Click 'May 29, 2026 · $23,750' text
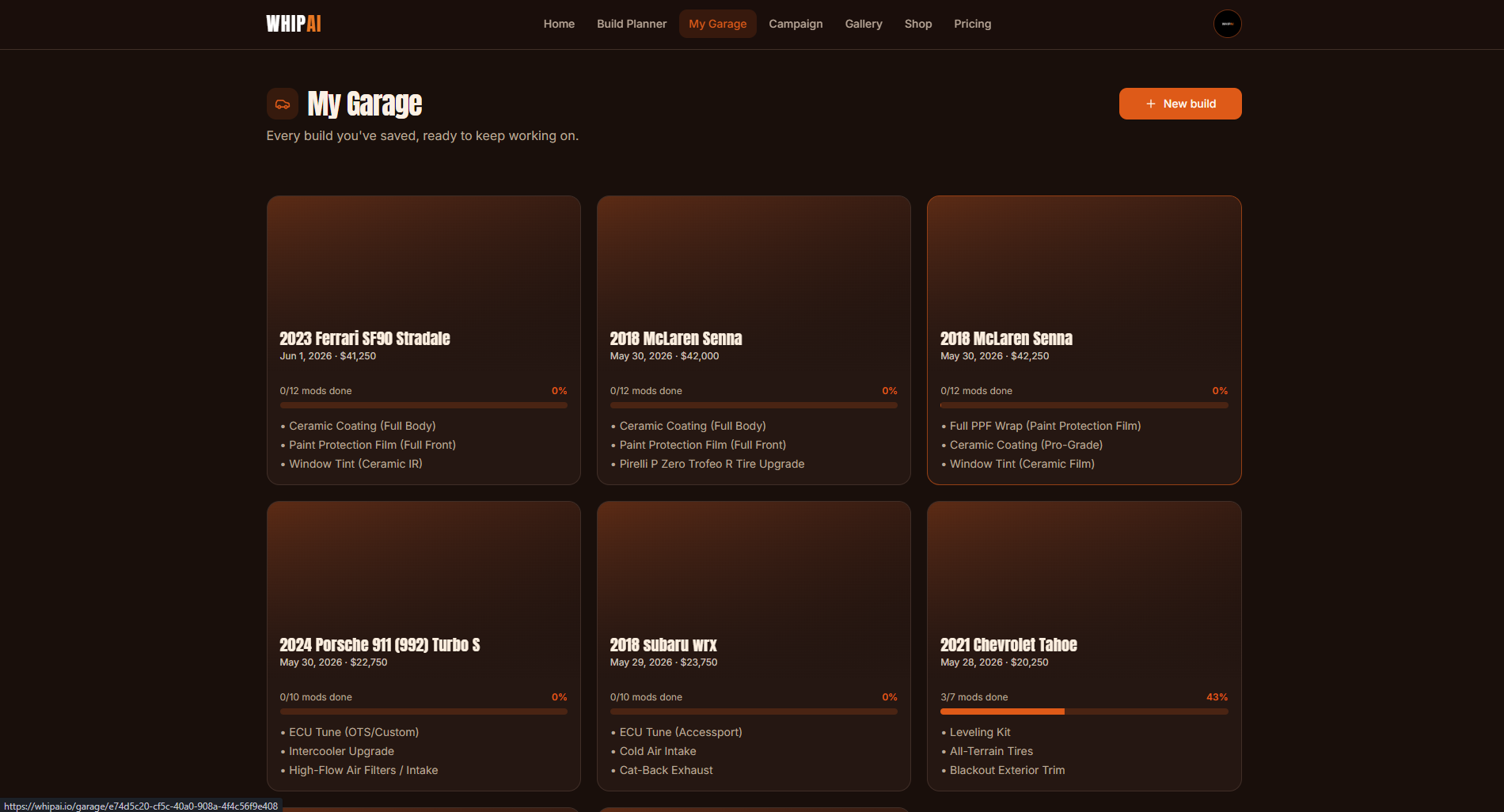This screenshot has height=812, width=1504. tap(663, 662)
